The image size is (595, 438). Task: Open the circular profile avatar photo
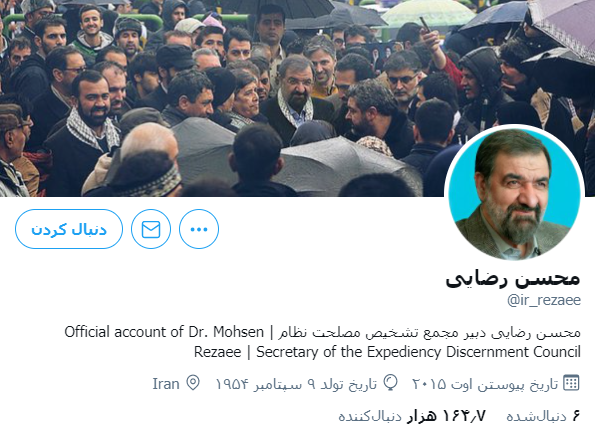pos(514,194)
